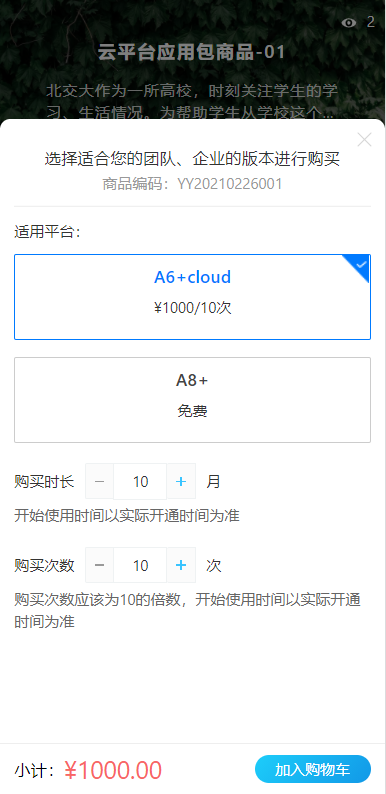Increase purchase count with plus button

[181, 565]
